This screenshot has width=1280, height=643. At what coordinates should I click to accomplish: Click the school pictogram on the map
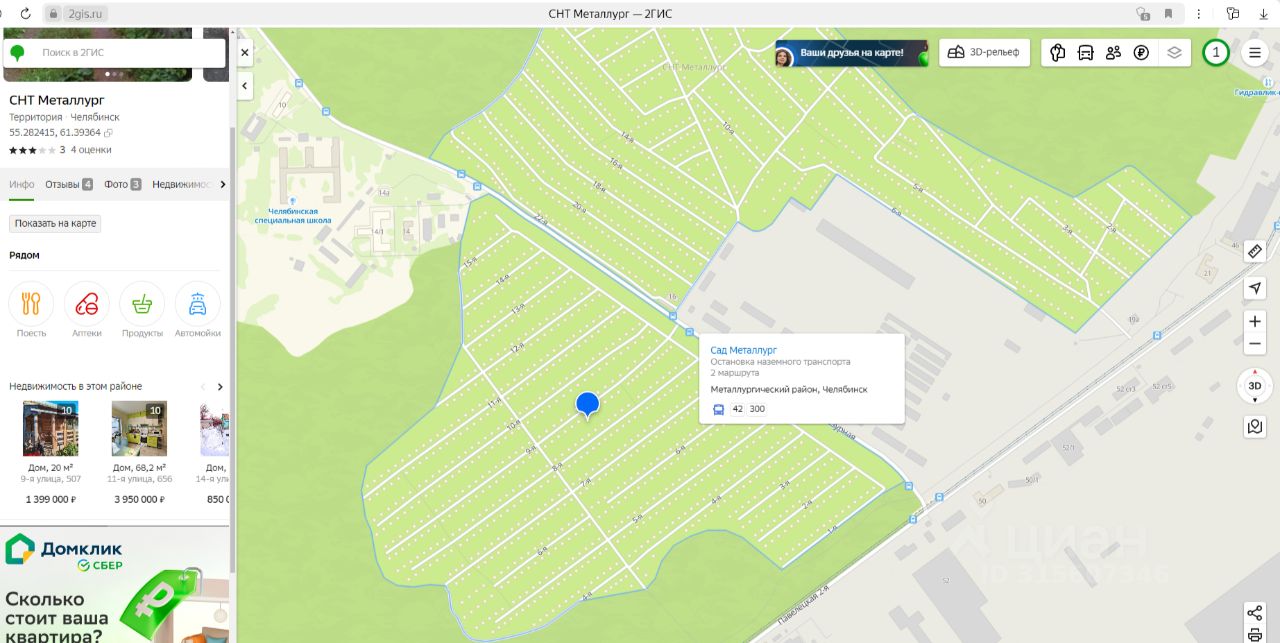[x=293, y=199]
